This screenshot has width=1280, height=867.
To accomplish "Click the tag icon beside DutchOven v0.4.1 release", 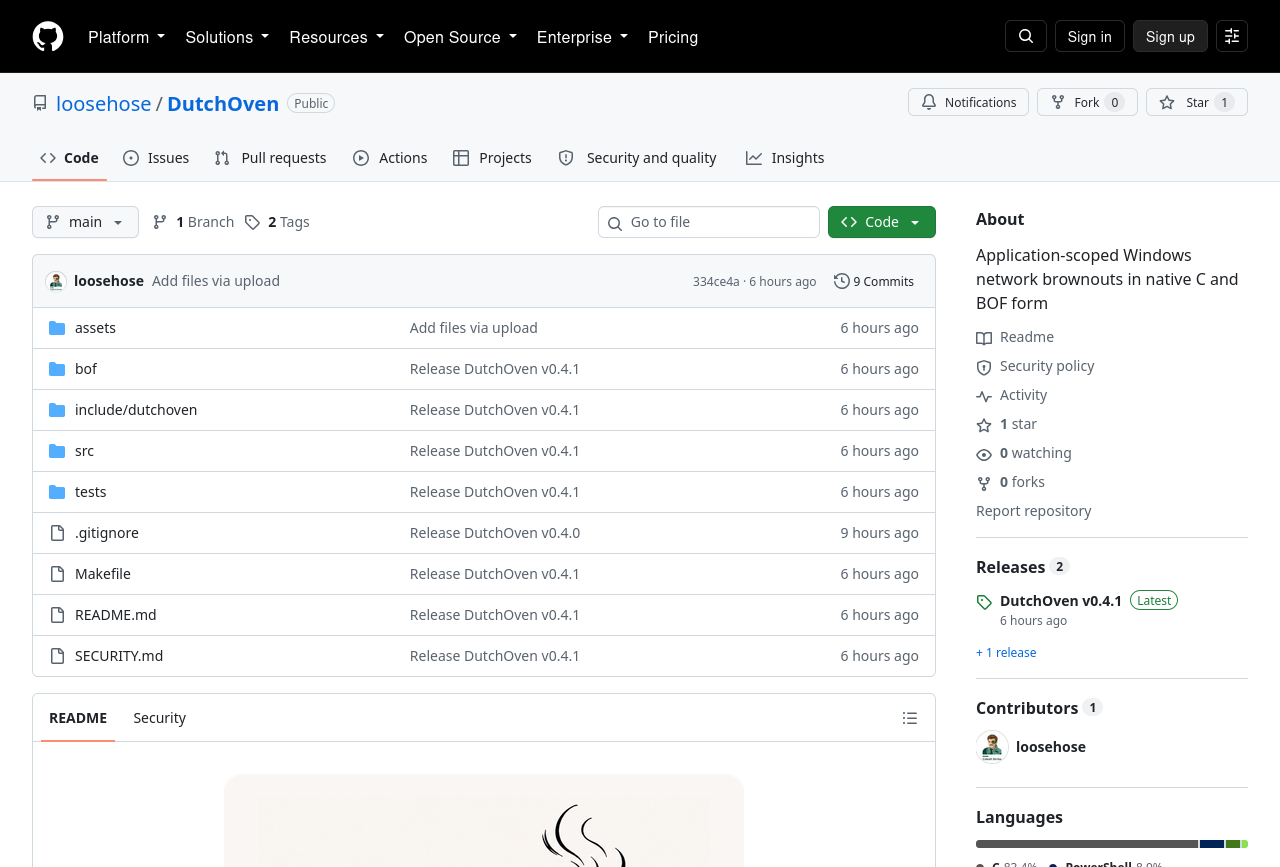I will (984, 602).
